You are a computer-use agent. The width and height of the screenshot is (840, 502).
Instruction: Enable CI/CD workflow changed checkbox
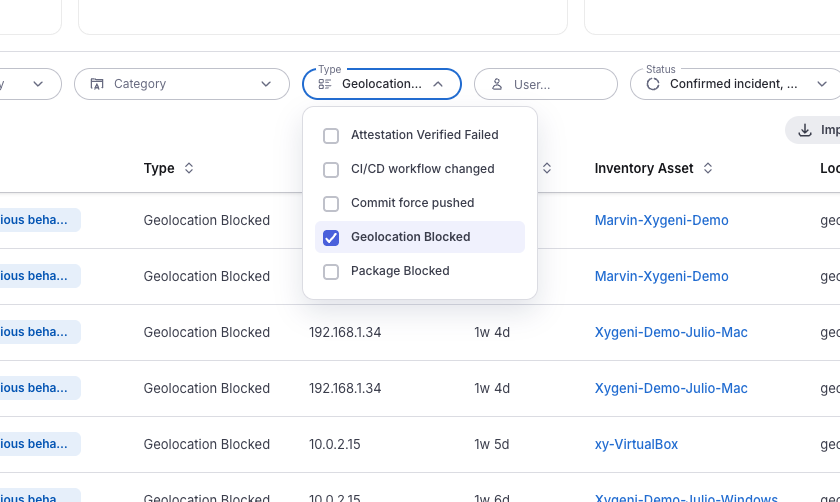coord(331,170)
